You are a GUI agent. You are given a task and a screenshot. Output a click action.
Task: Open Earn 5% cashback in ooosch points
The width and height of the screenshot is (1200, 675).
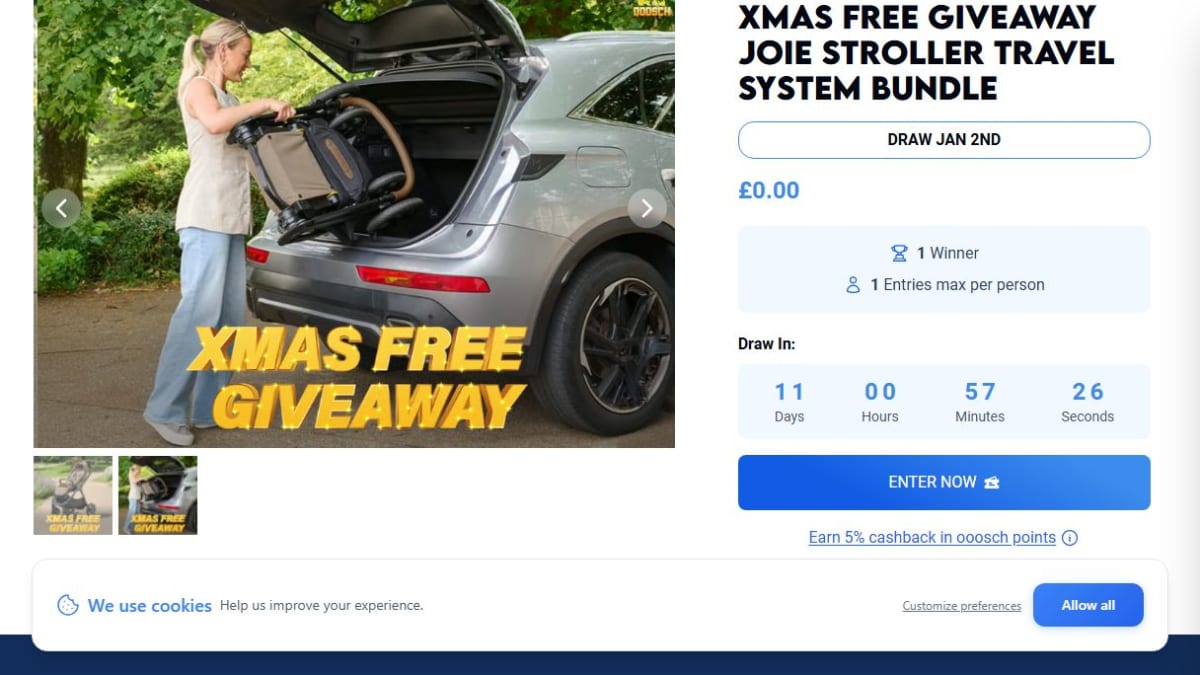[x=932, y=538]
